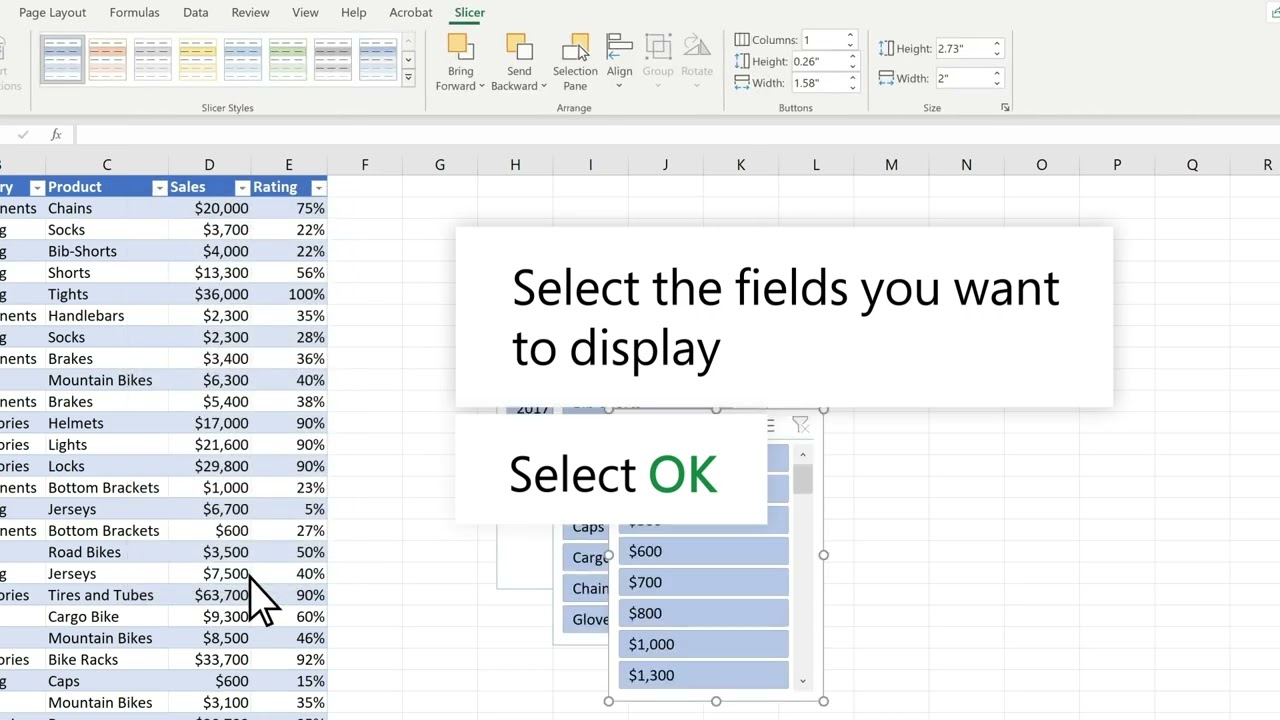Screen dimensions: 1280x720
Task: Switch to the Review tab
Action: 250,13
